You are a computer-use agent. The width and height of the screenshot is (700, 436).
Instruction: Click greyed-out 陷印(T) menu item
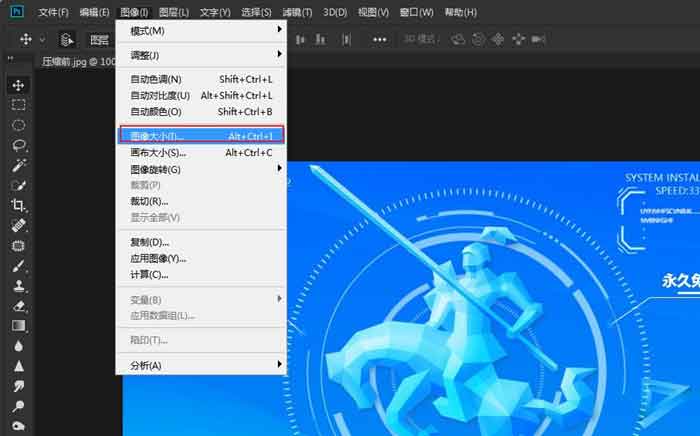[x=201, y=340]
